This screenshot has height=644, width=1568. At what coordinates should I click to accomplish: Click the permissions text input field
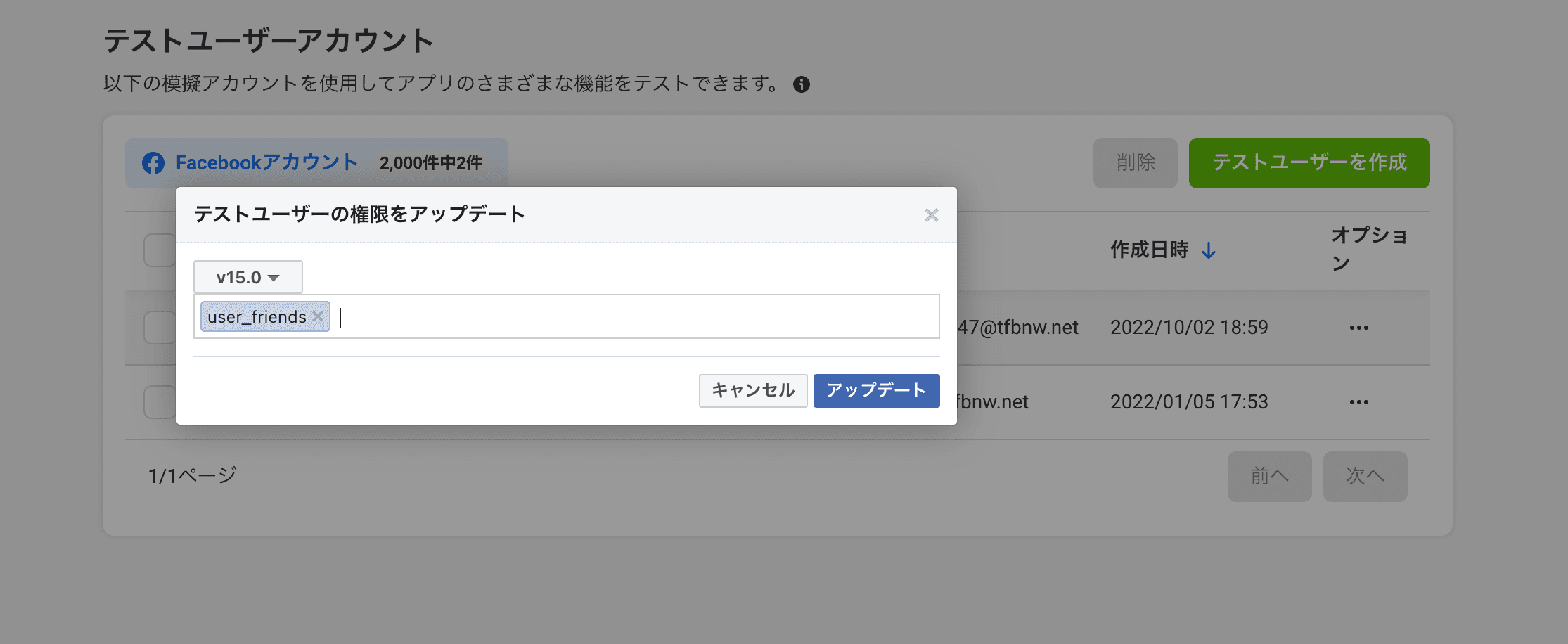tap(633, 317)
